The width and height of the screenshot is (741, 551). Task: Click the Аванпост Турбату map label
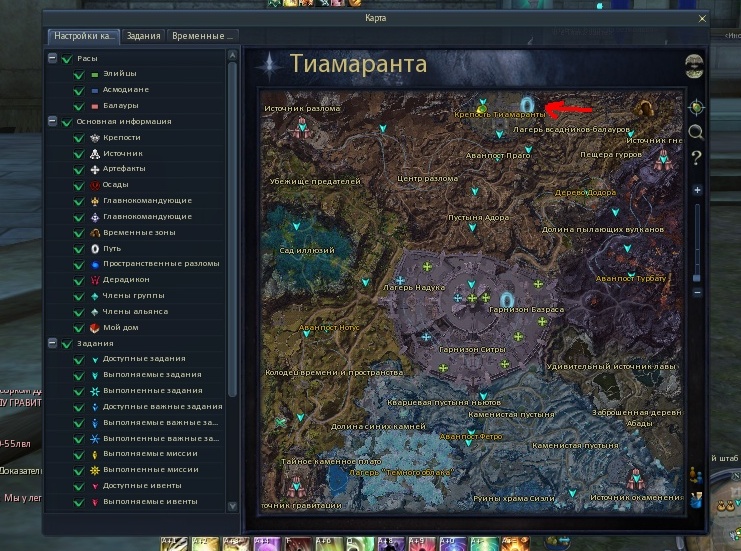630,279
